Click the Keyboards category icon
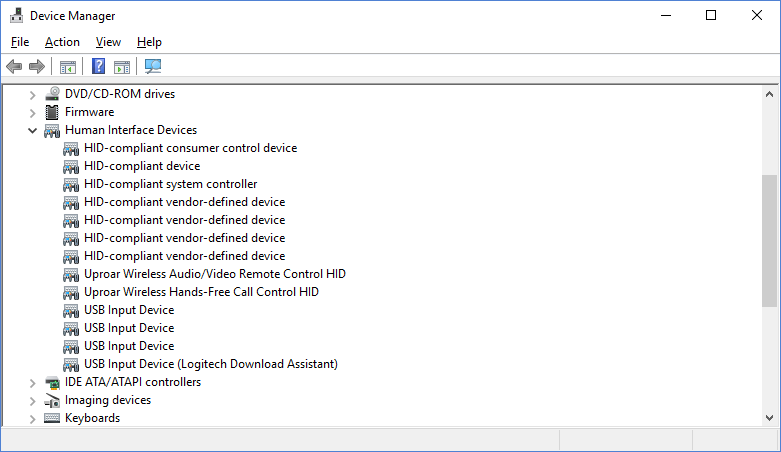Screen dimensions: 781x452 click(x=52, y=418)
